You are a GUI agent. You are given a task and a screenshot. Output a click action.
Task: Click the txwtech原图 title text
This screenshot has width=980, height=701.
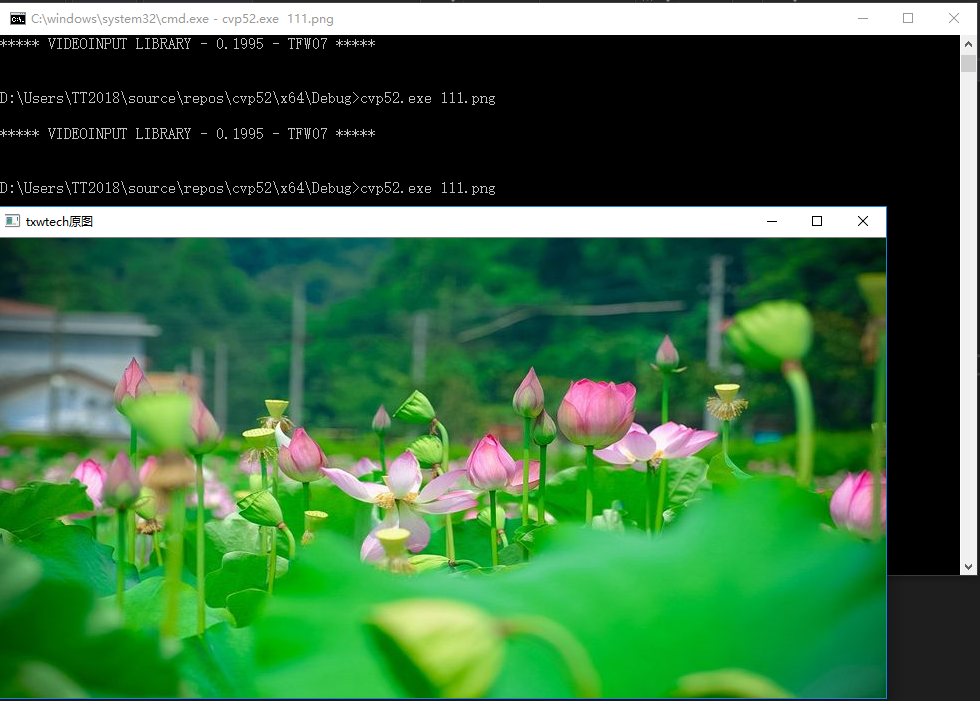pyautogui.click(x=59, y=221)
